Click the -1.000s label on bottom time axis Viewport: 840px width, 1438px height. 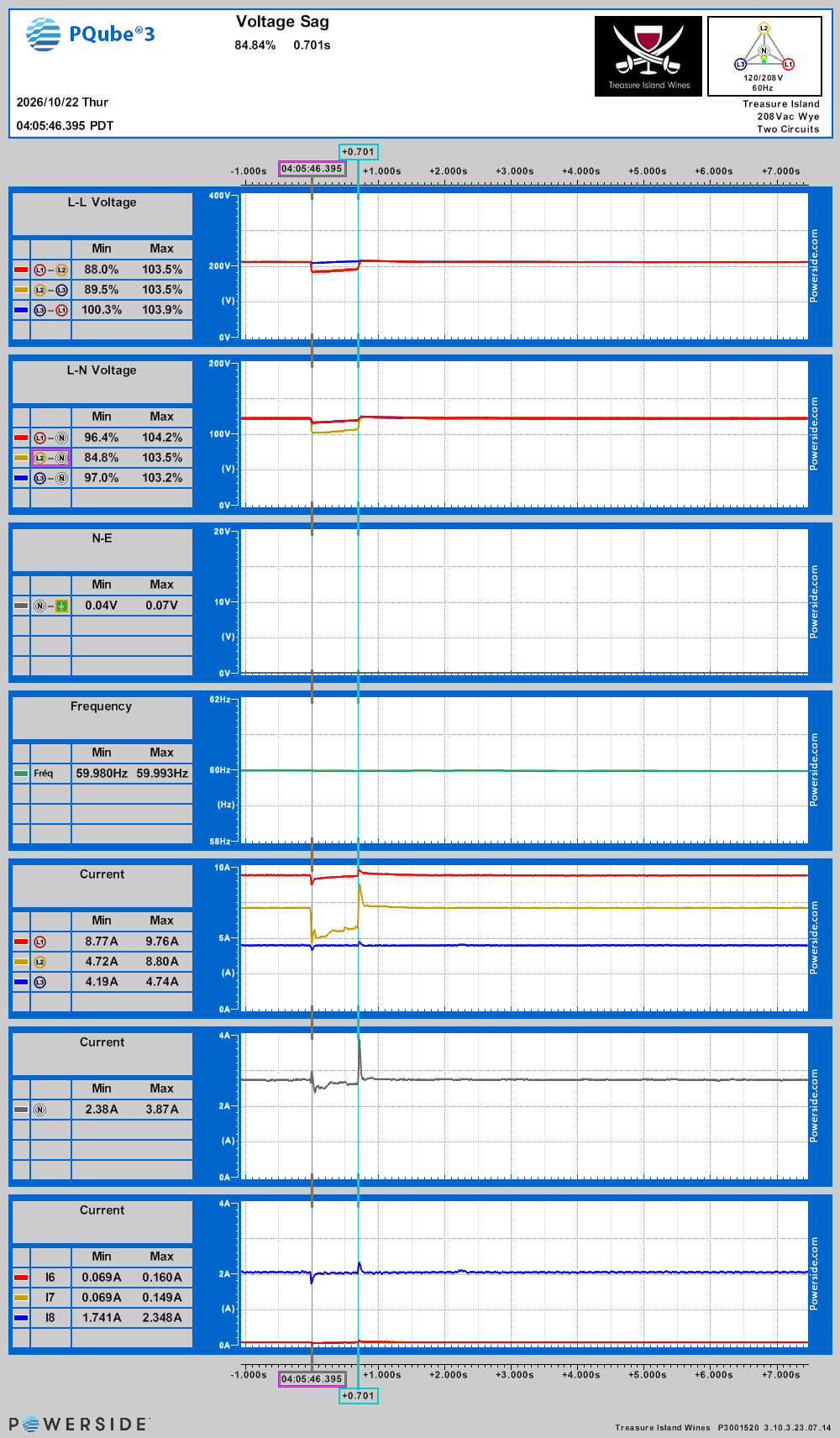point(249,1375)
